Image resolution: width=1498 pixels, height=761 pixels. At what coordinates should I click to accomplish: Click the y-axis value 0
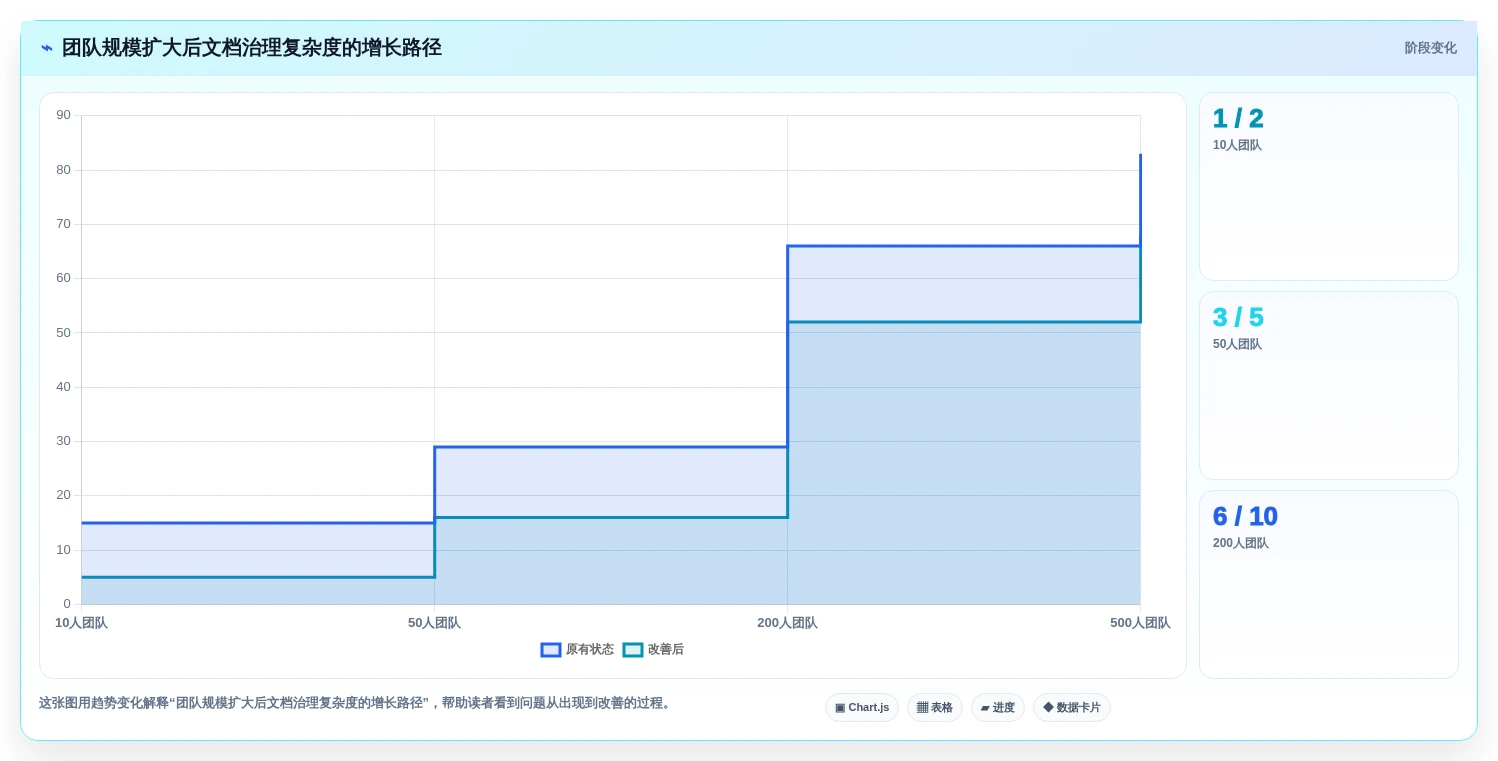67,604
